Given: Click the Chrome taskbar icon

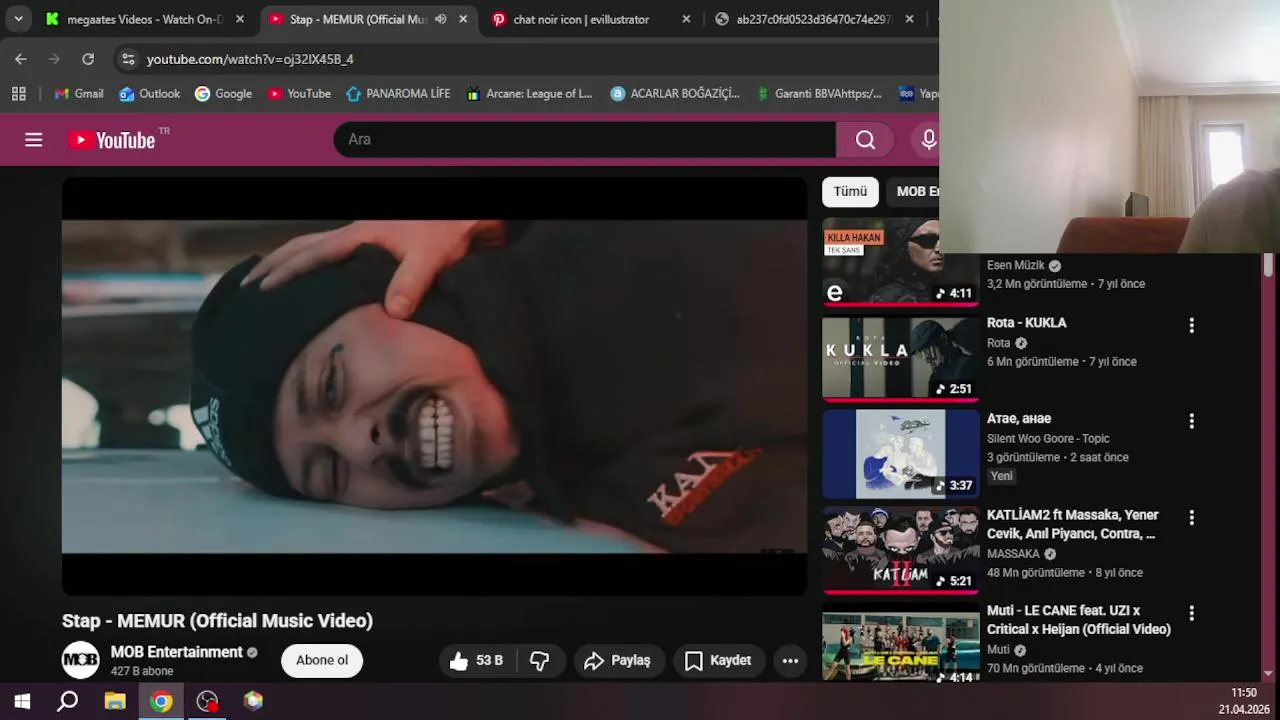Looking at the screenshot, I should [161, 701].
